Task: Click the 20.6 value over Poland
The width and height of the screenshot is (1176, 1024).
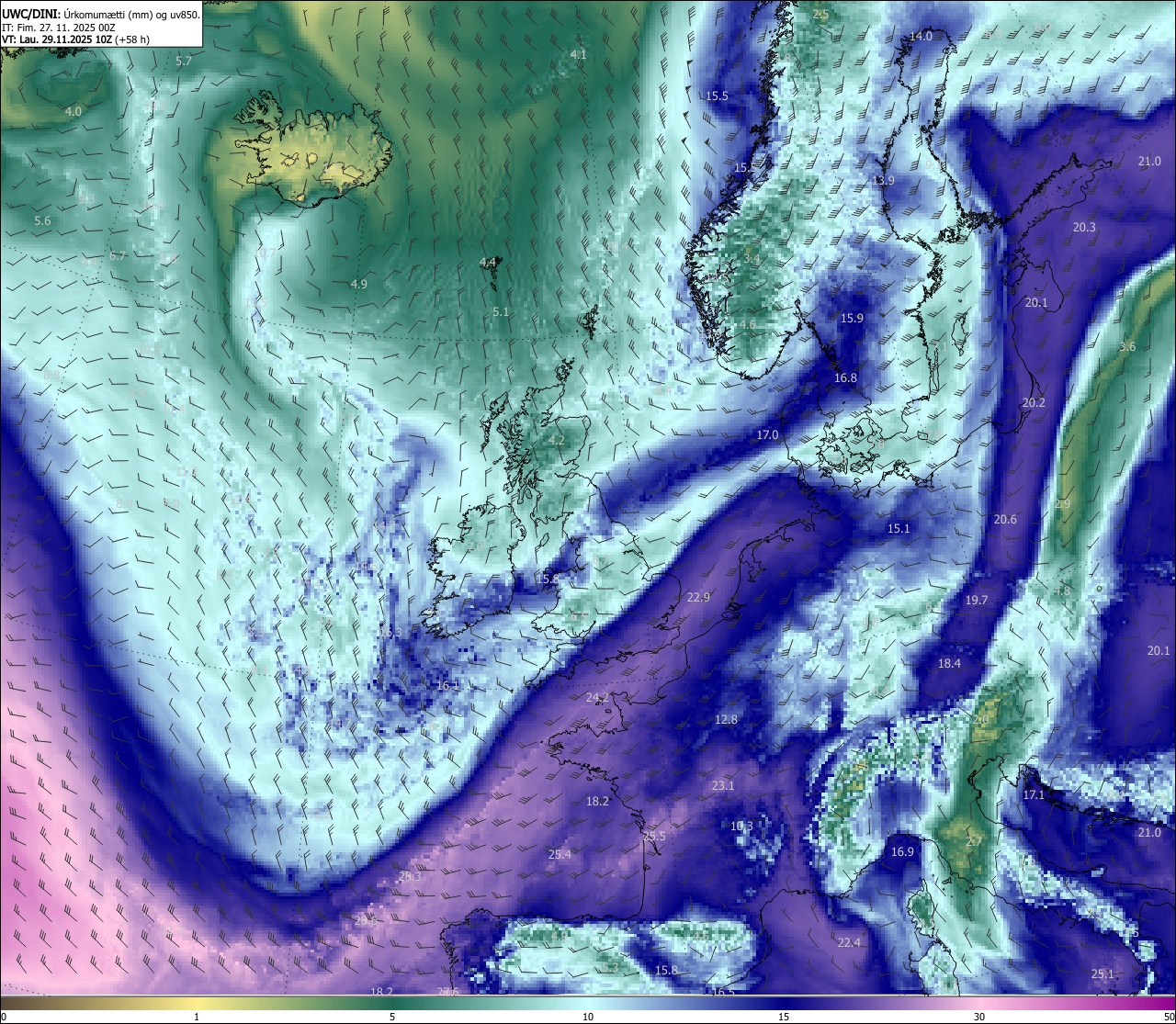Action: point(1005,520)
